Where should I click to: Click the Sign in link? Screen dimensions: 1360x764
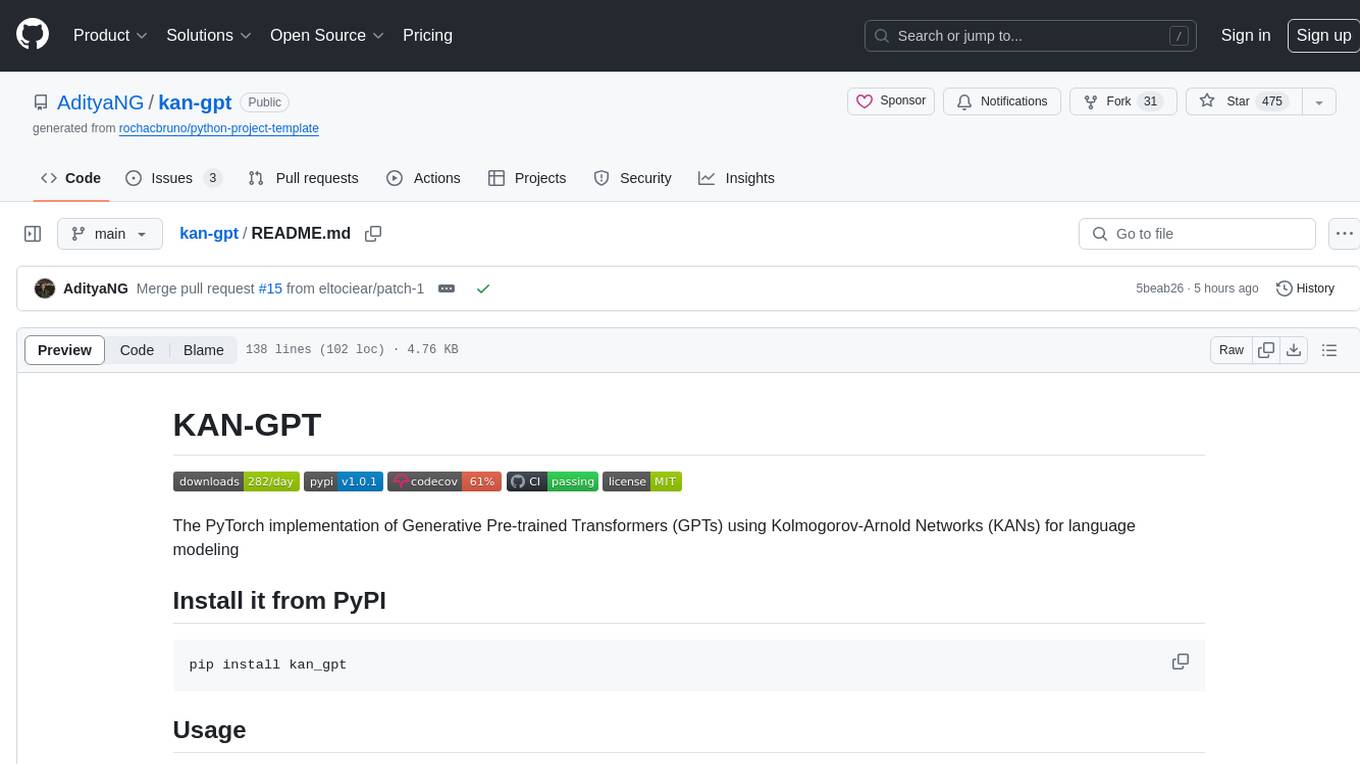[1245, 35]
